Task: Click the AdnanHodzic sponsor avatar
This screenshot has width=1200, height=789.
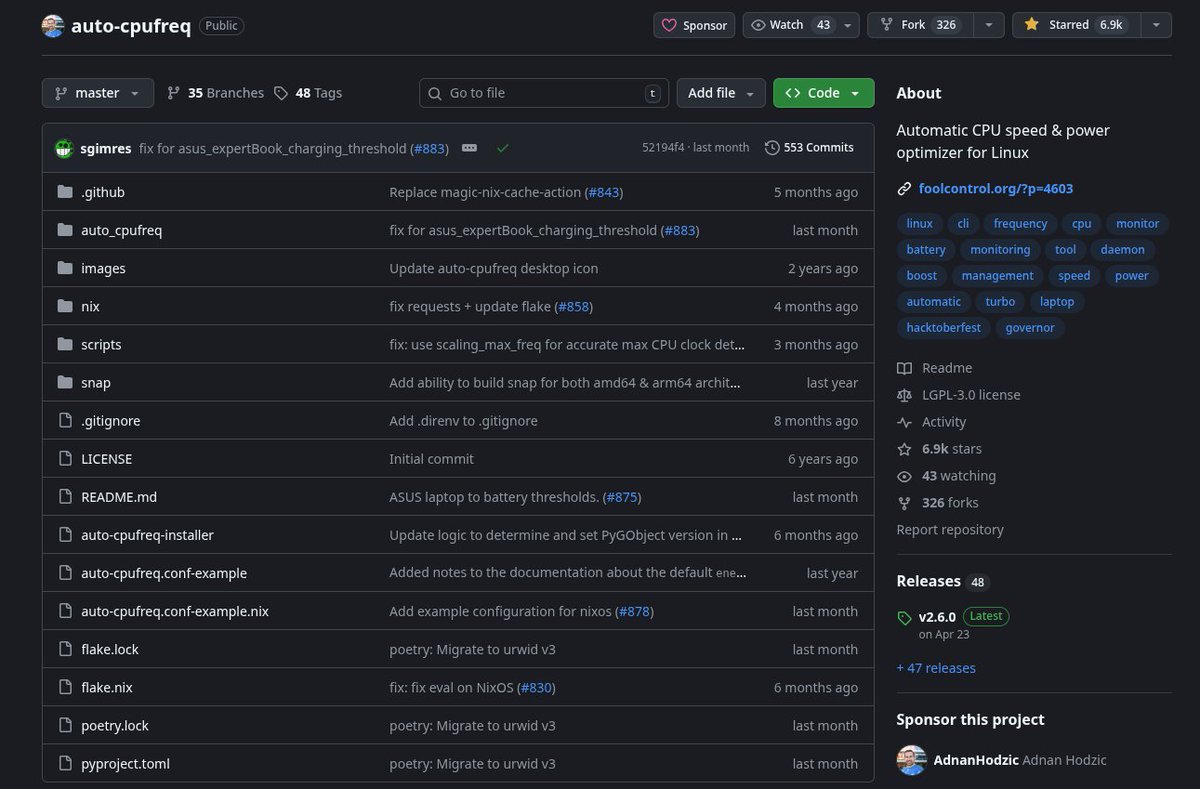Action: point(912,760)
